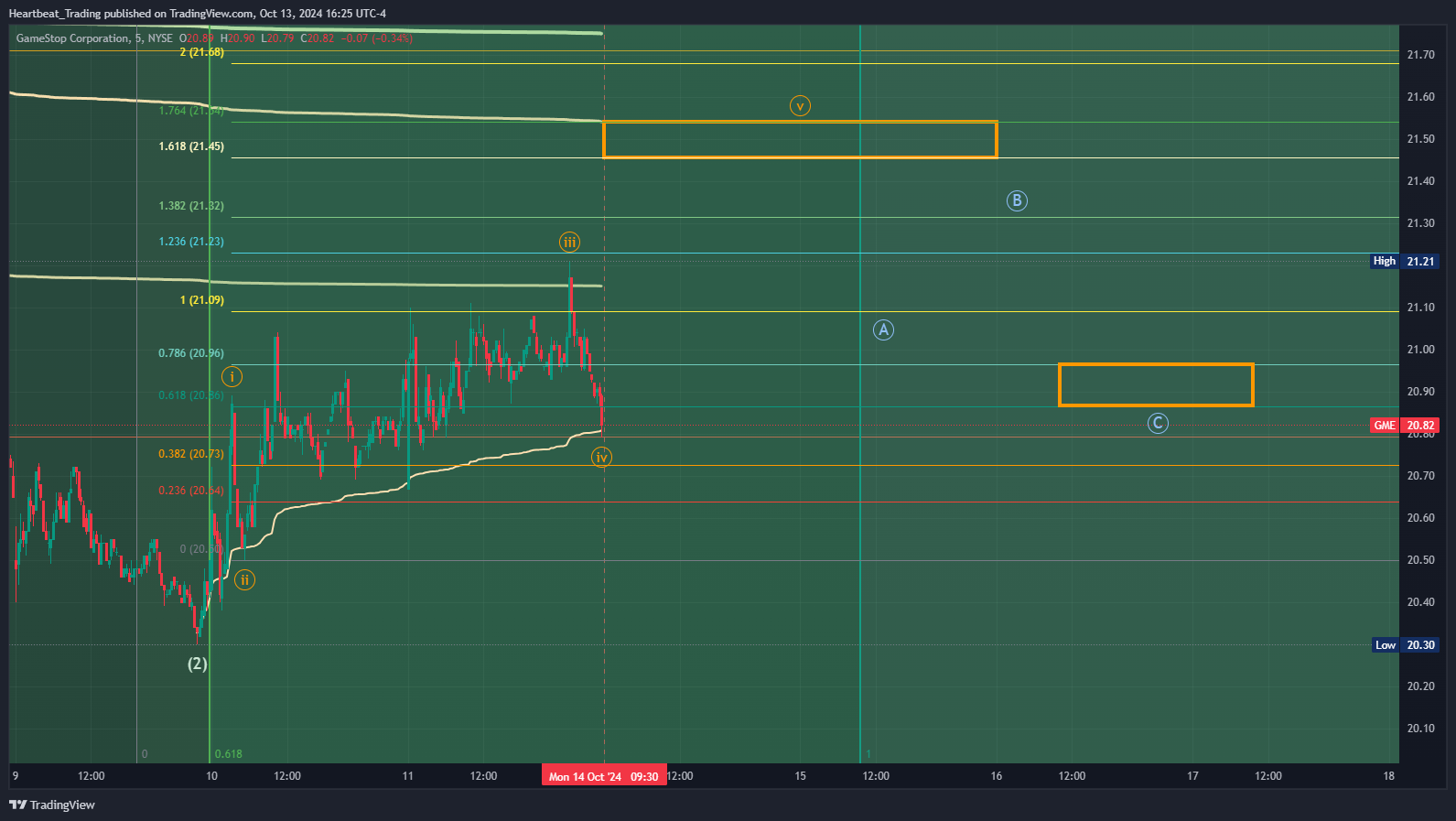The height and width of the screenshot is (821, 1456).
Task: Click the 21.10 price axis value
Action: (1420, 308)
